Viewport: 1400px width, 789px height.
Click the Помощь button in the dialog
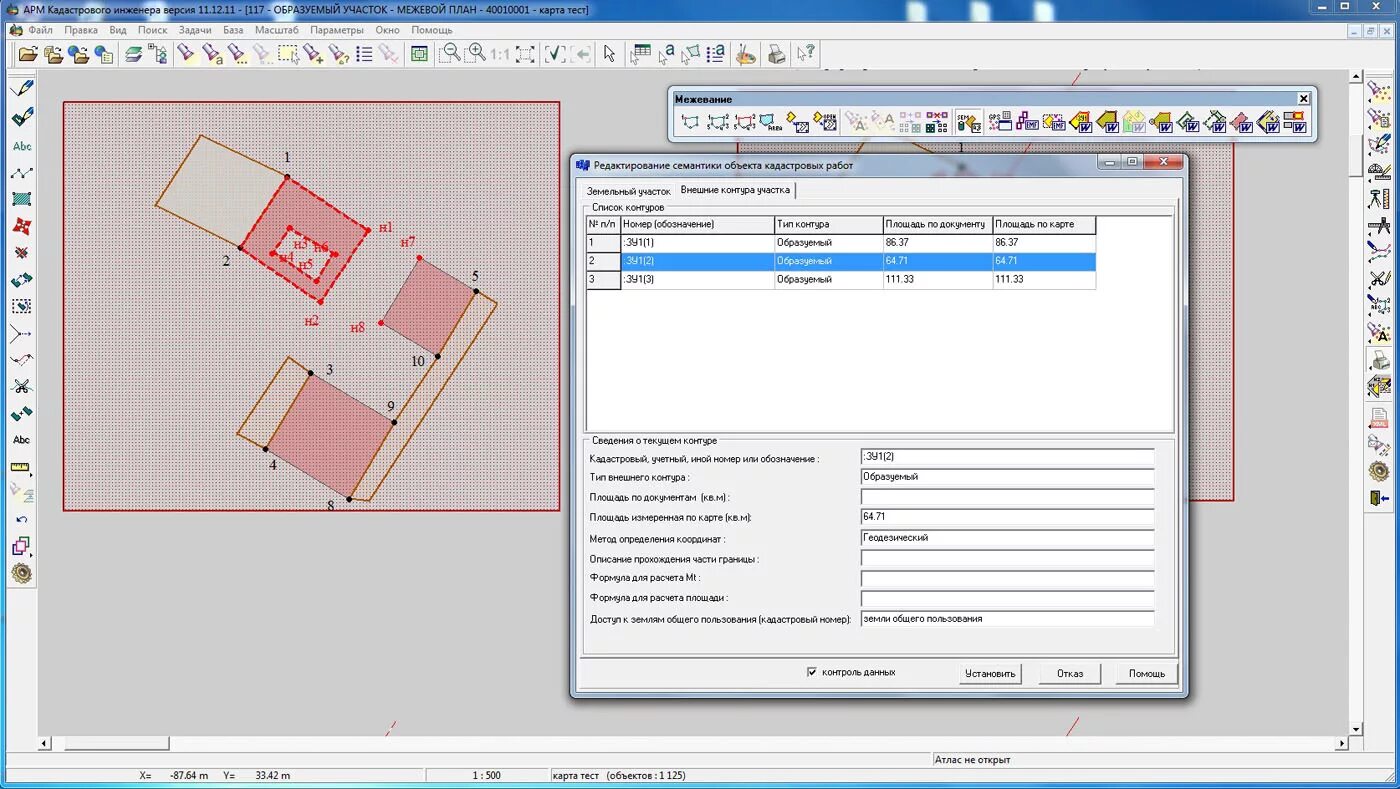pos(1147,674)
